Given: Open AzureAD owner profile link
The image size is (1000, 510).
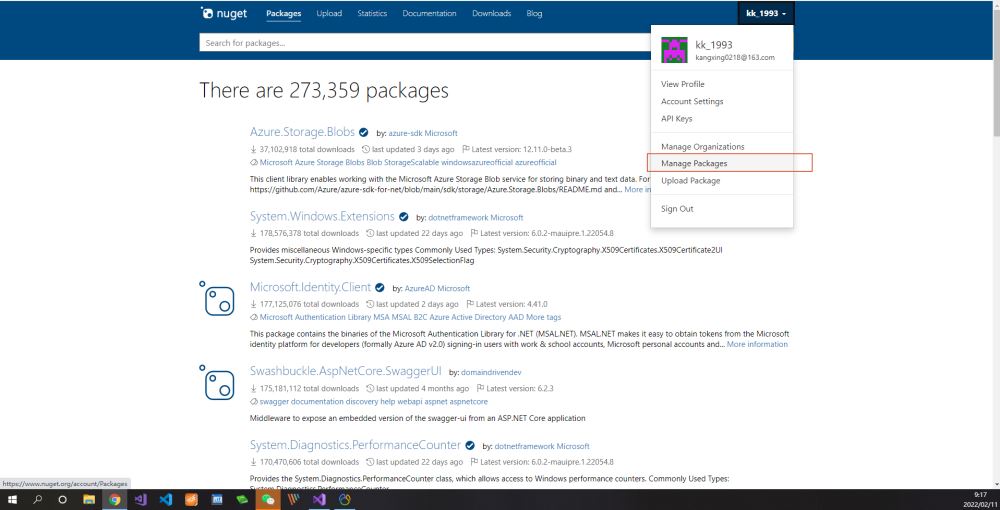Looking at the screenshot, I should click(x=420, y=288).
